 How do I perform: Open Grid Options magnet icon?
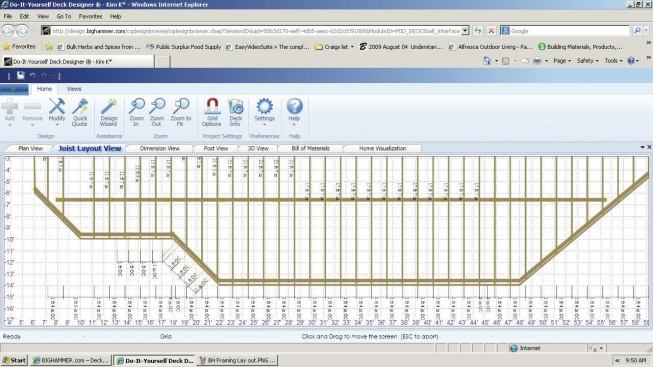tap(212, 112)
